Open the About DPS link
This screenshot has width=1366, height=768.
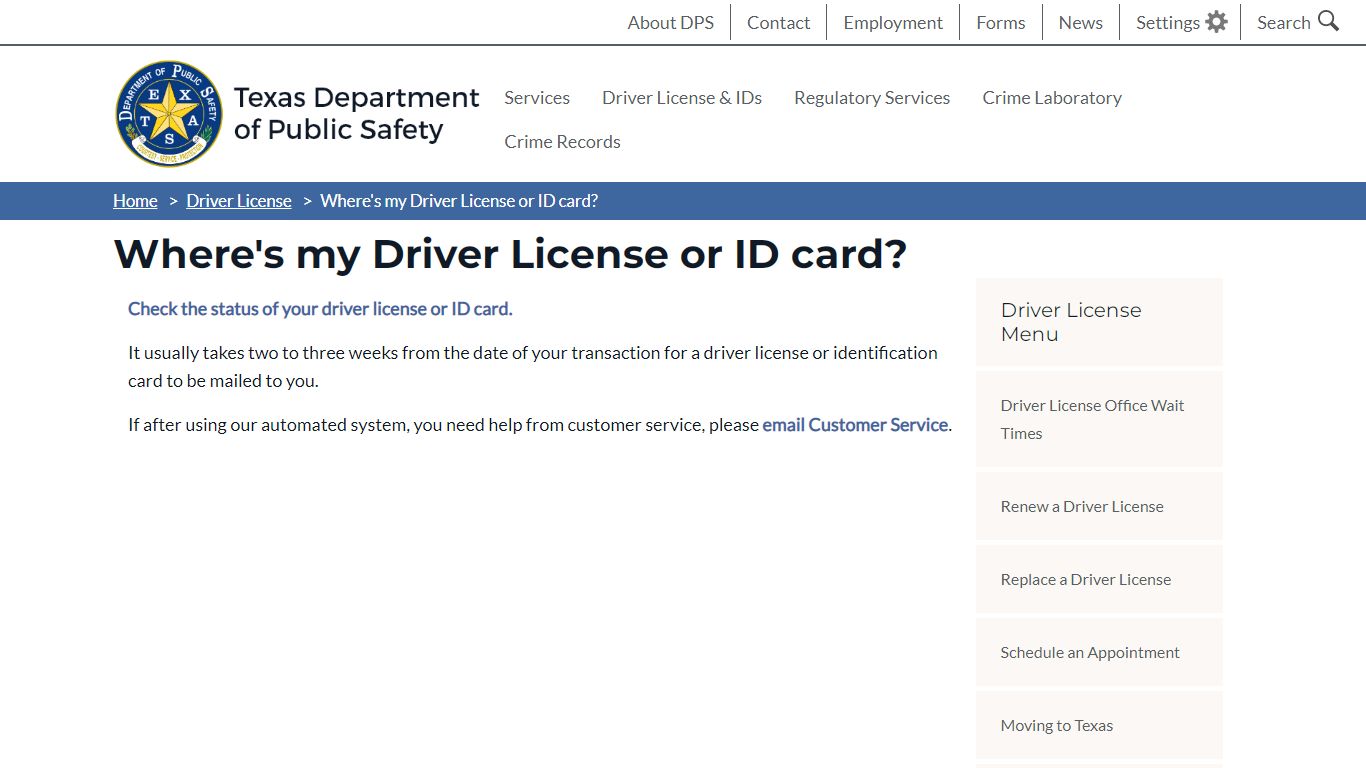tap(671, 22)
